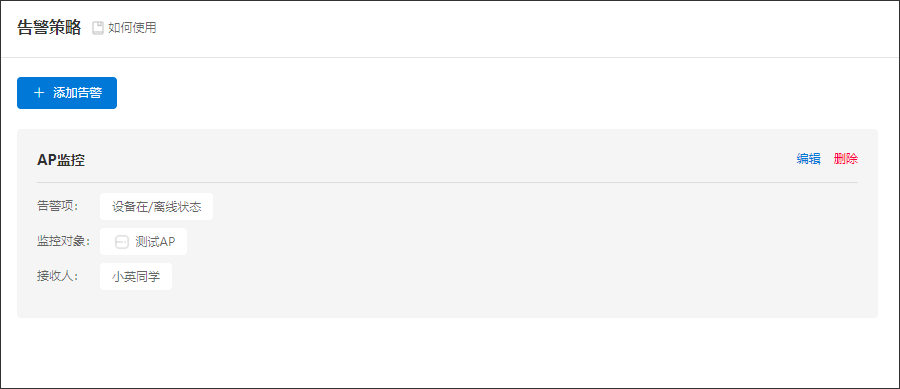
Task: Click the AP监控 card title
Action: (61, 160)
